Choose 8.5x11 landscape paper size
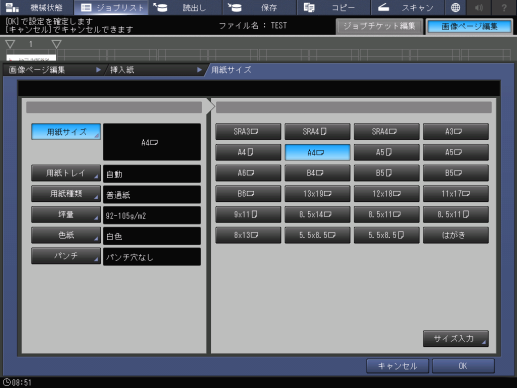The width and height of the screenshot is (517, 388). coord(387,214)
